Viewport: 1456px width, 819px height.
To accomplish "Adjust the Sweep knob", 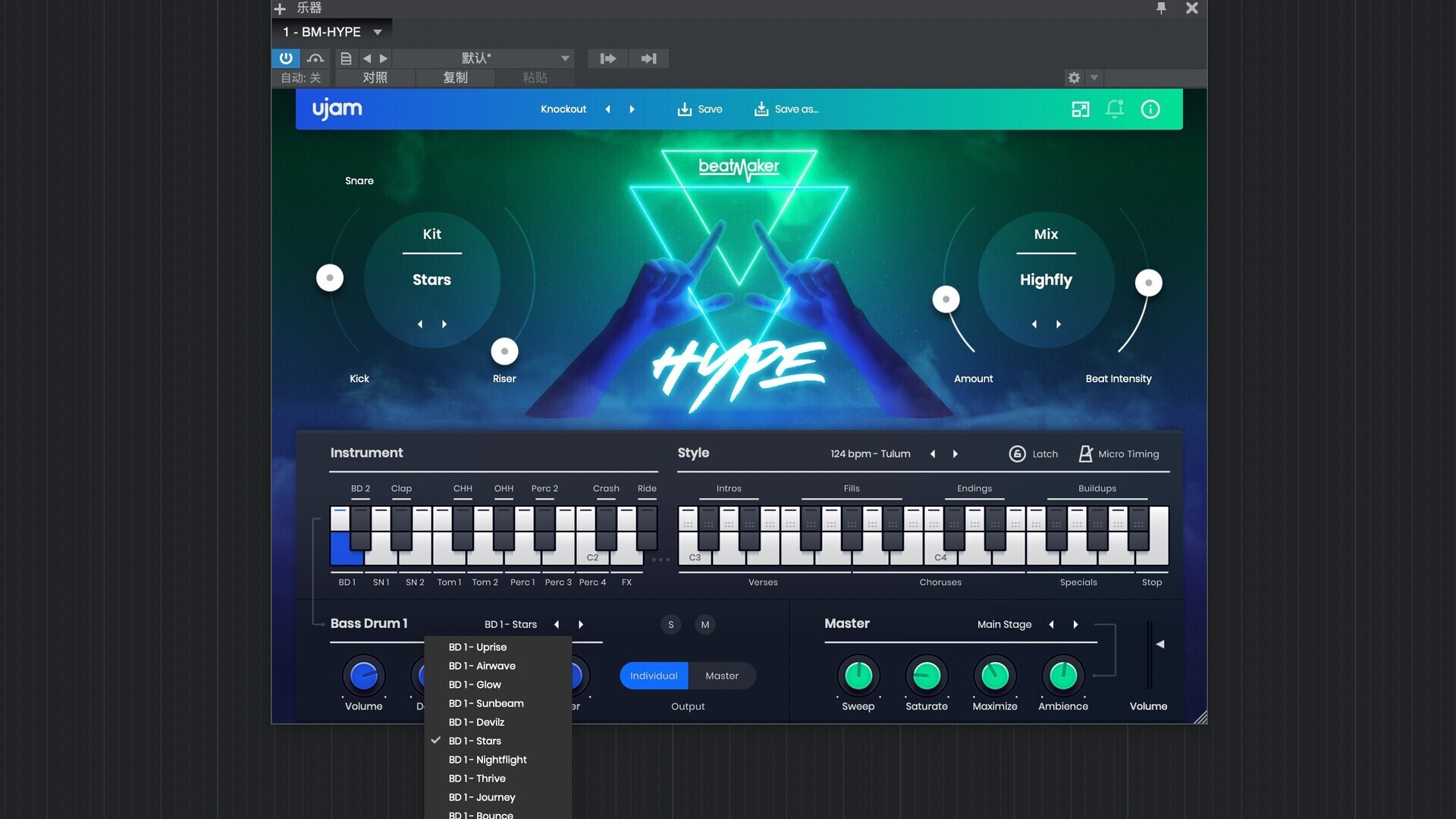I will click(x=858, y=676).
